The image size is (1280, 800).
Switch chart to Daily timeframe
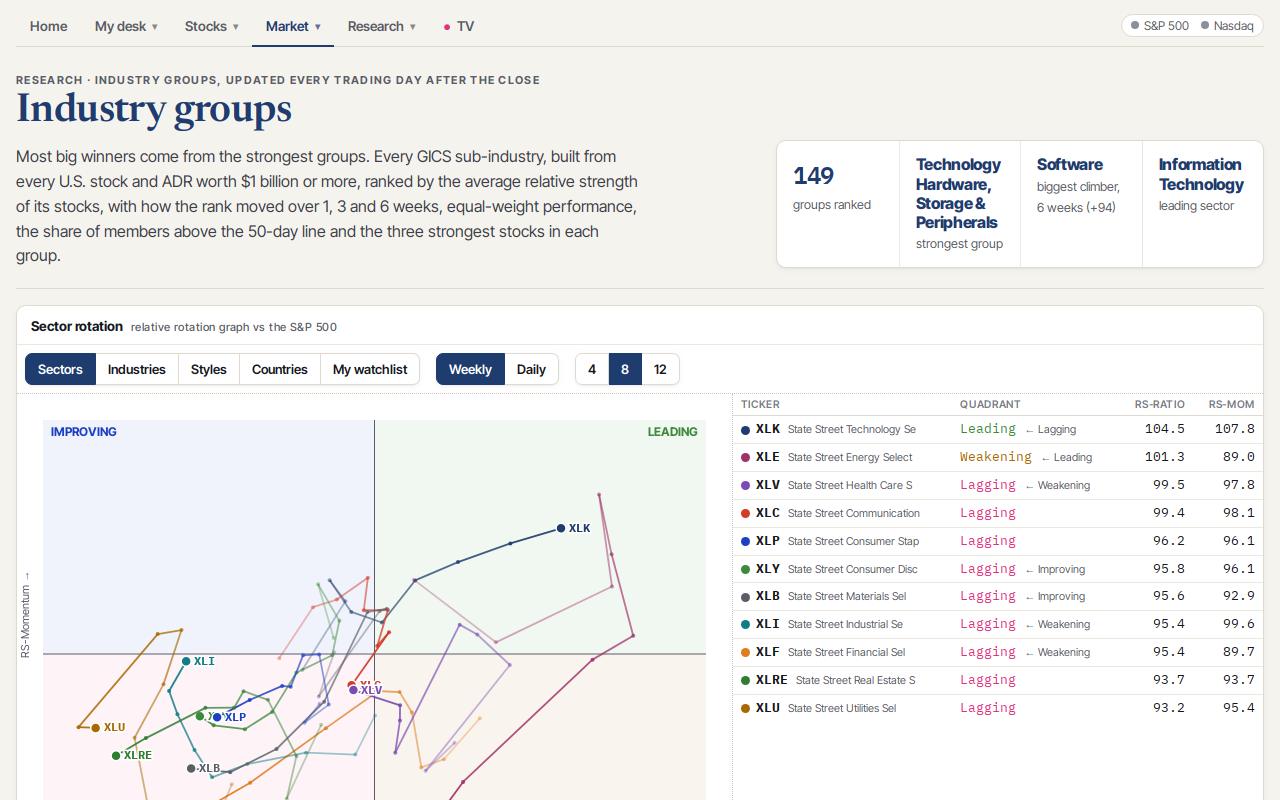[x=531, y=369]
